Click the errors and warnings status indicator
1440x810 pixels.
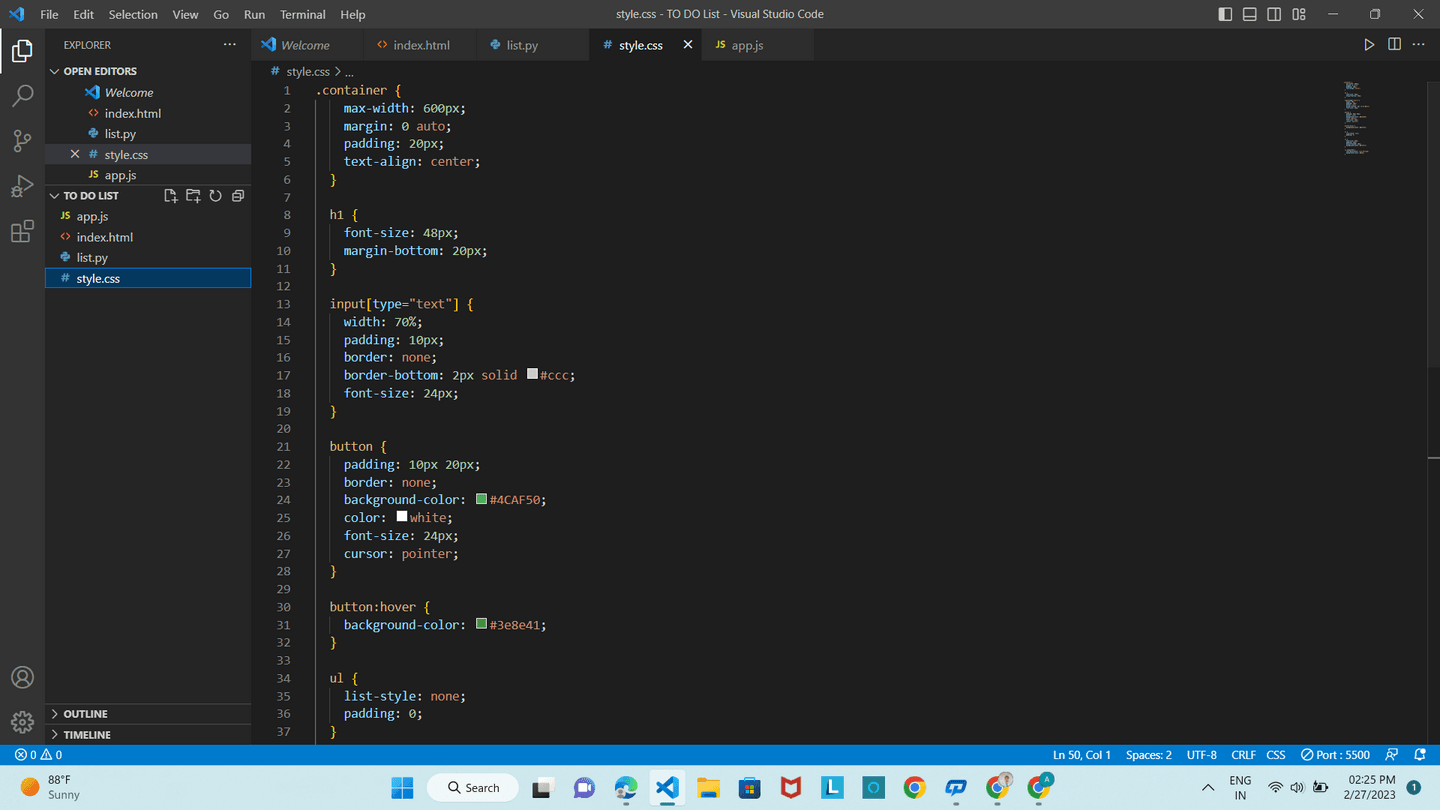click(38, 755)
